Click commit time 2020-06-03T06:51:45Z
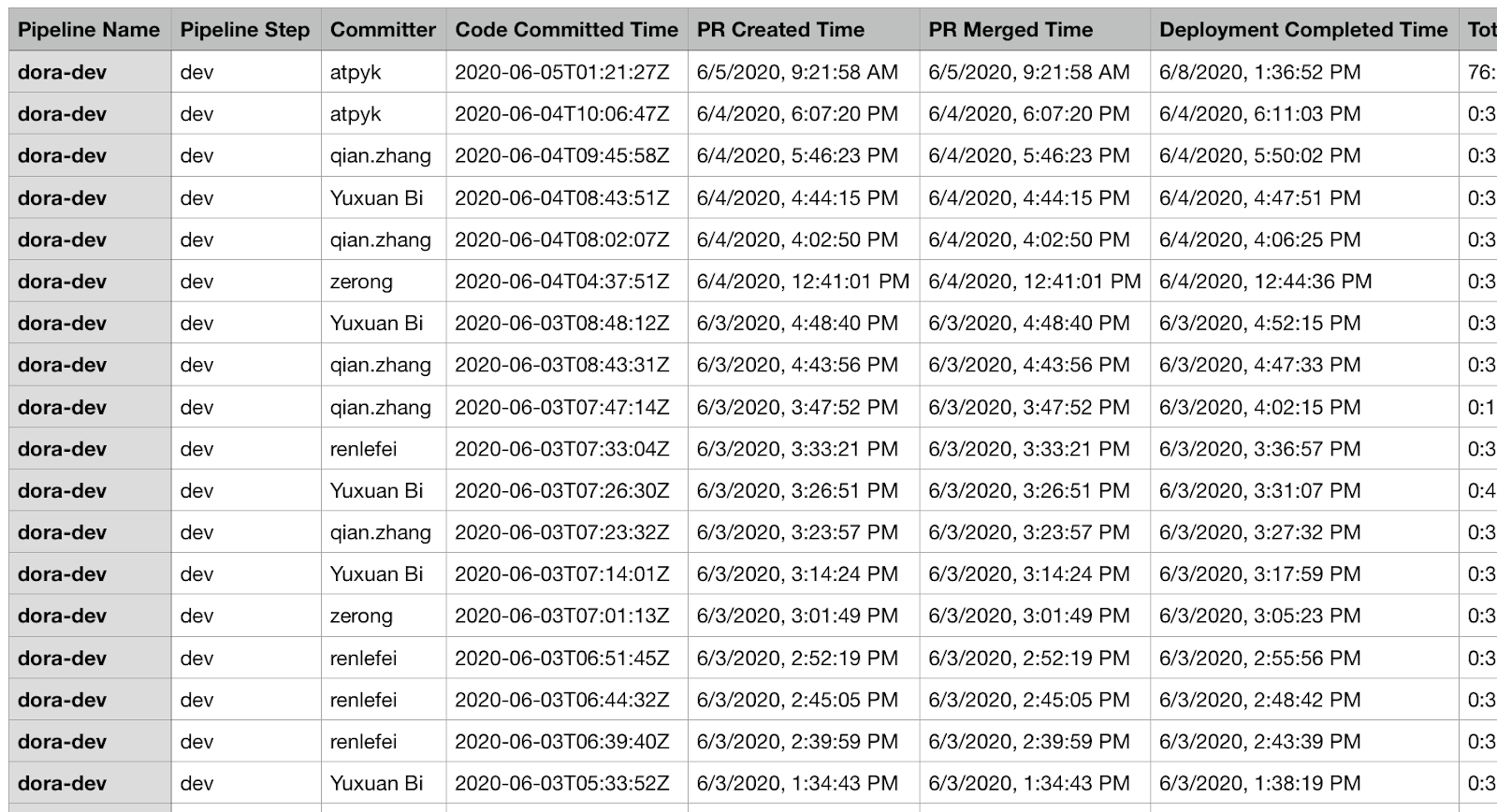1497x812 pixels. tap(562, 658)
